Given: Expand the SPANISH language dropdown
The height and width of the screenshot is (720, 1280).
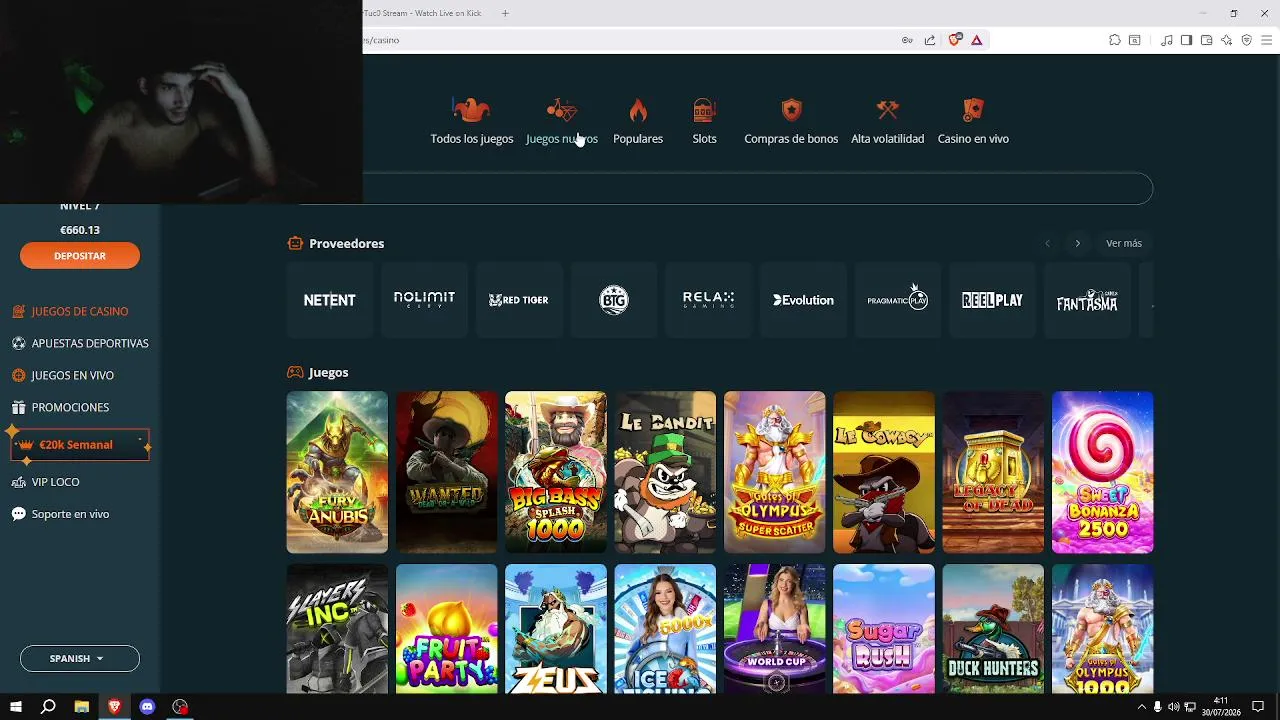Looking at the screenshot, I should 80,659.
